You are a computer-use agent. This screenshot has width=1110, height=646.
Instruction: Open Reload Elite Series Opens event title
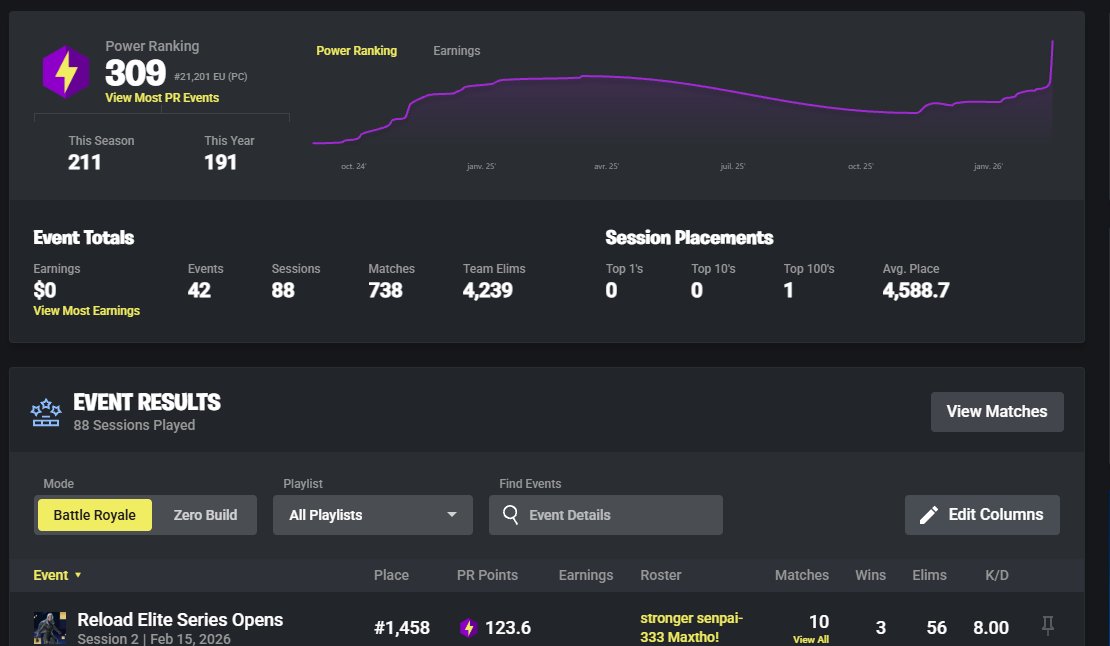[x=180, y=620]
